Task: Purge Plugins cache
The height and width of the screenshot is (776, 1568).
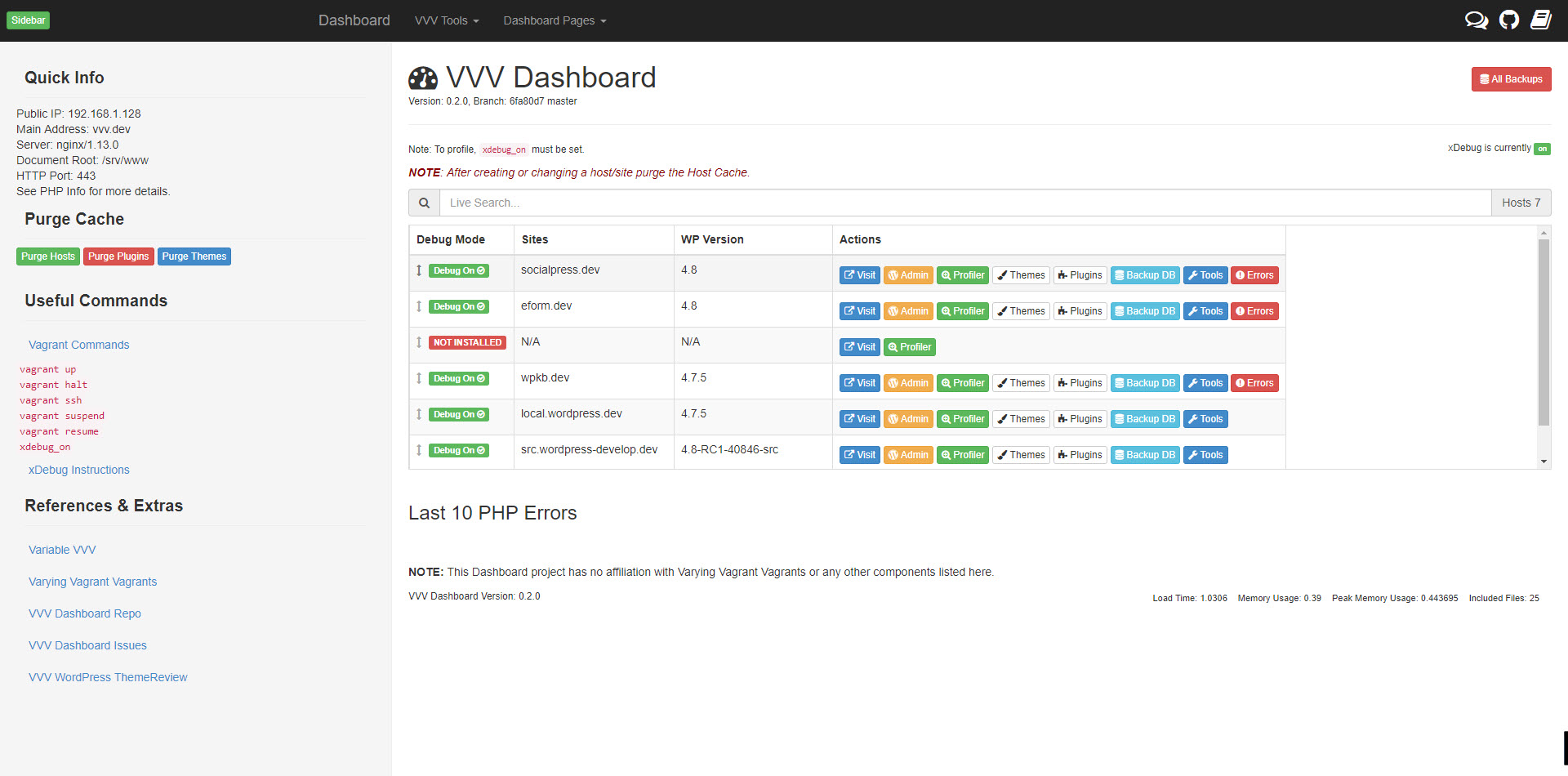Action: [x=118, y=256]
